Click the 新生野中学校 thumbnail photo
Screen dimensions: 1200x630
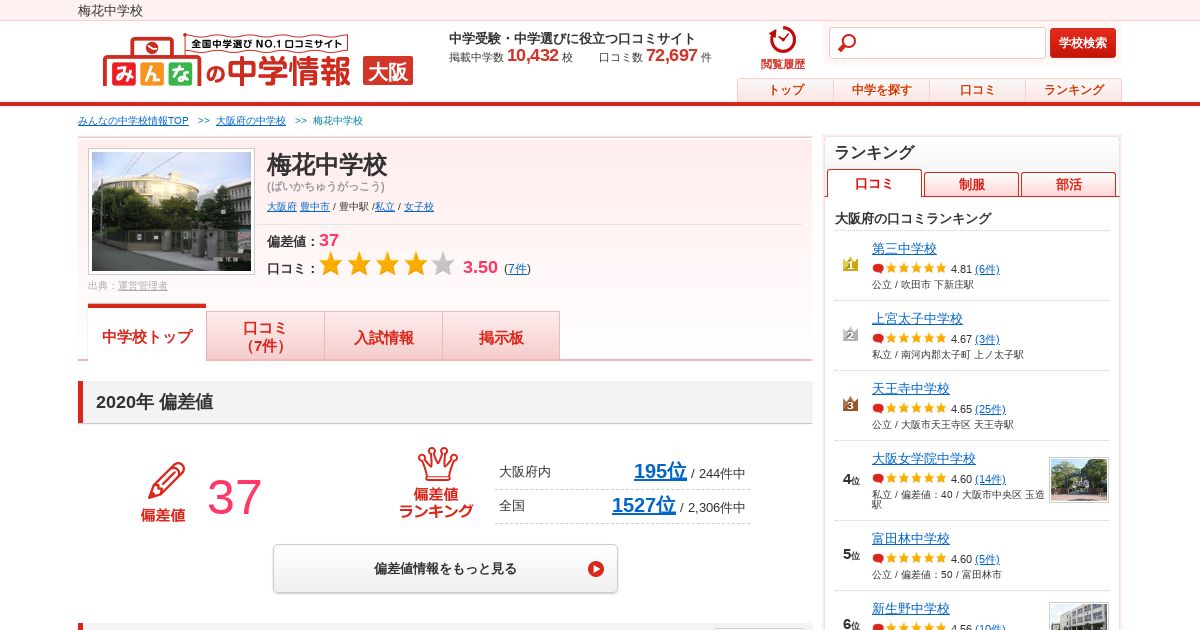pyautogui.click(x=1079, y=617)
